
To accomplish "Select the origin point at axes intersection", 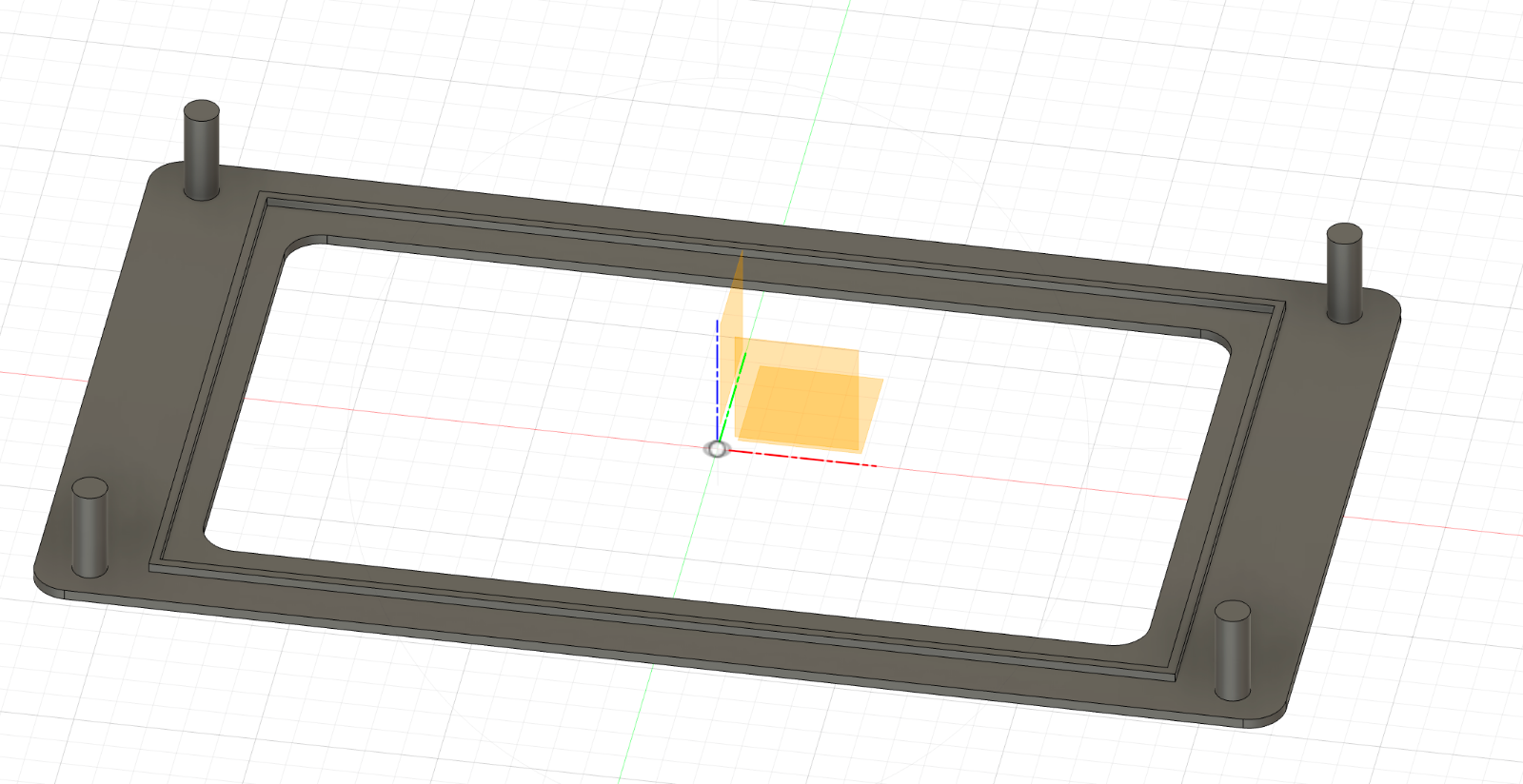I will tap(716, 448).
